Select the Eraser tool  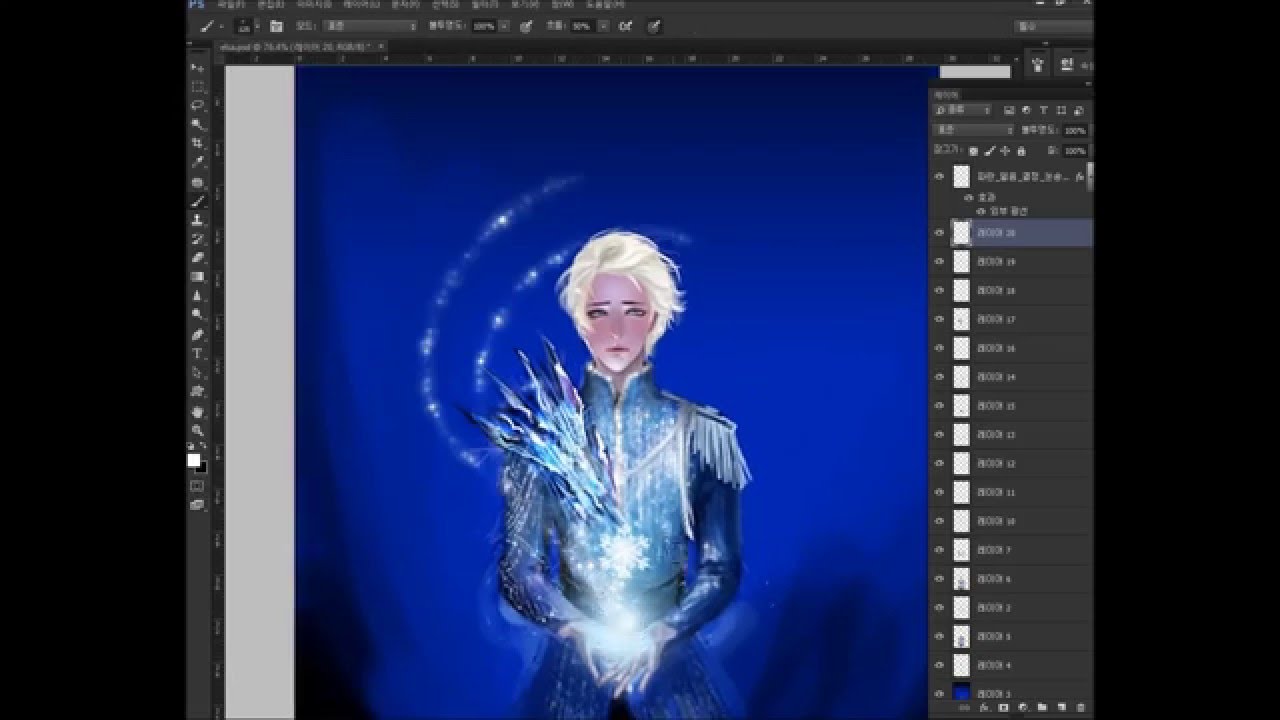coord(197,259)
